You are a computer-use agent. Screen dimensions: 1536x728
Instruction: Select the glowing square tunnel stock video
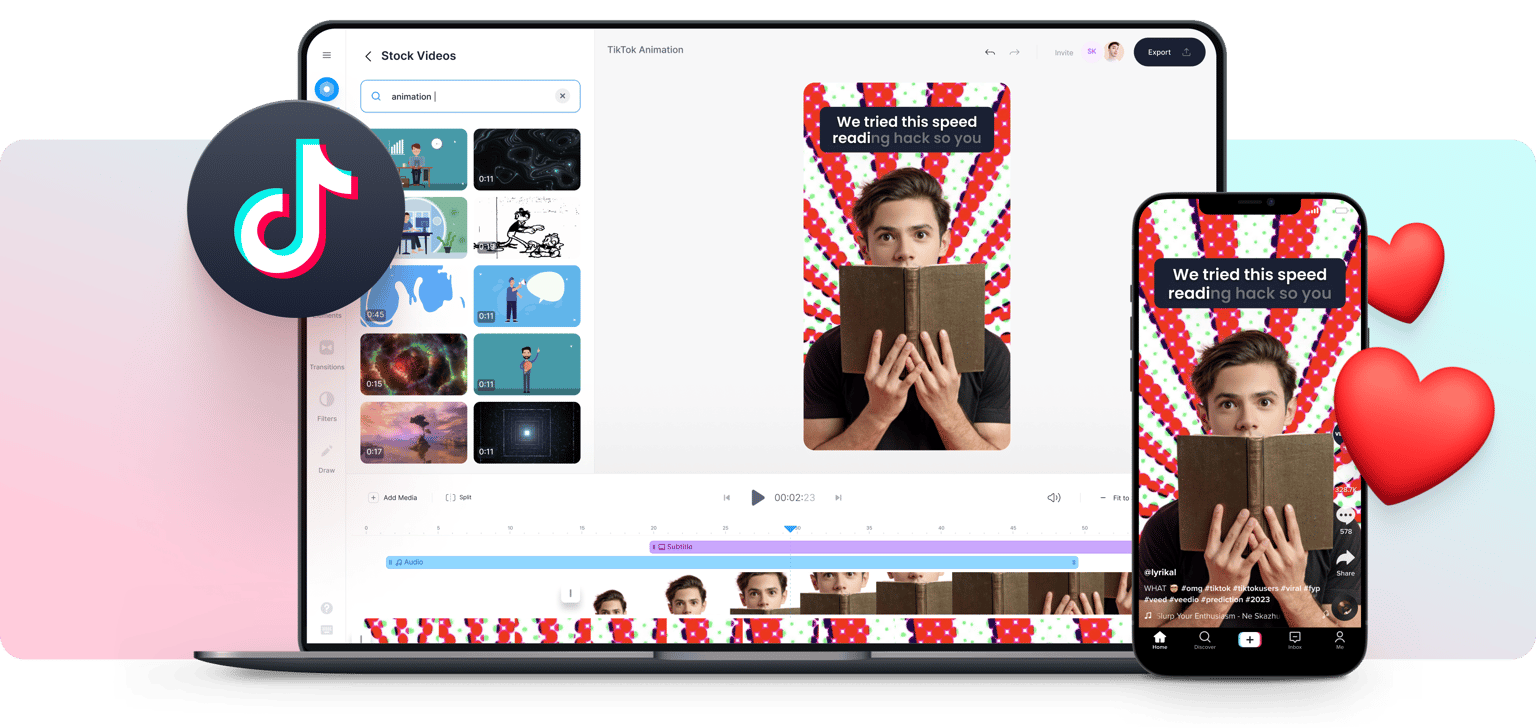527,432
